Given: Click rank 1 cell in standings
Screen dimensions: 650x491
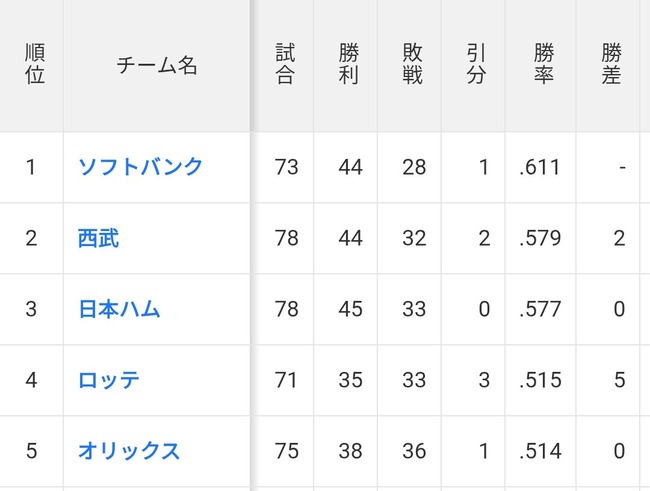Looking at the screenshot, I should point(32,168).
